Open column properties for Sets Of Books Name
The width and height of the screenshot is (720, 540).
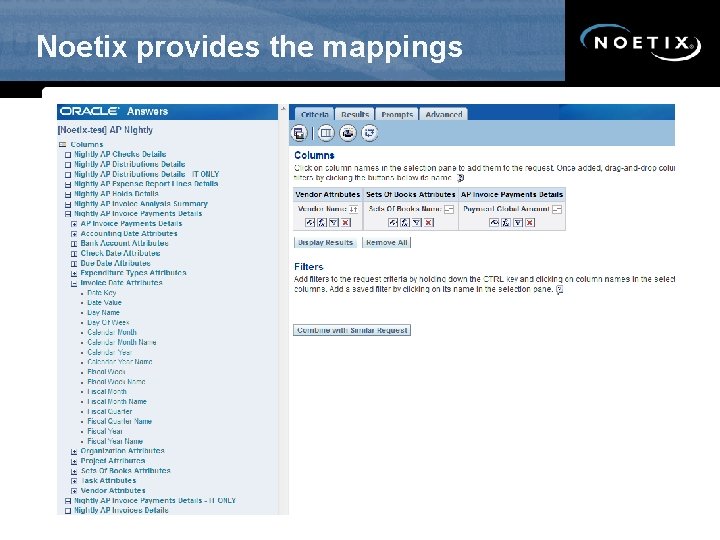click(393, 223)
